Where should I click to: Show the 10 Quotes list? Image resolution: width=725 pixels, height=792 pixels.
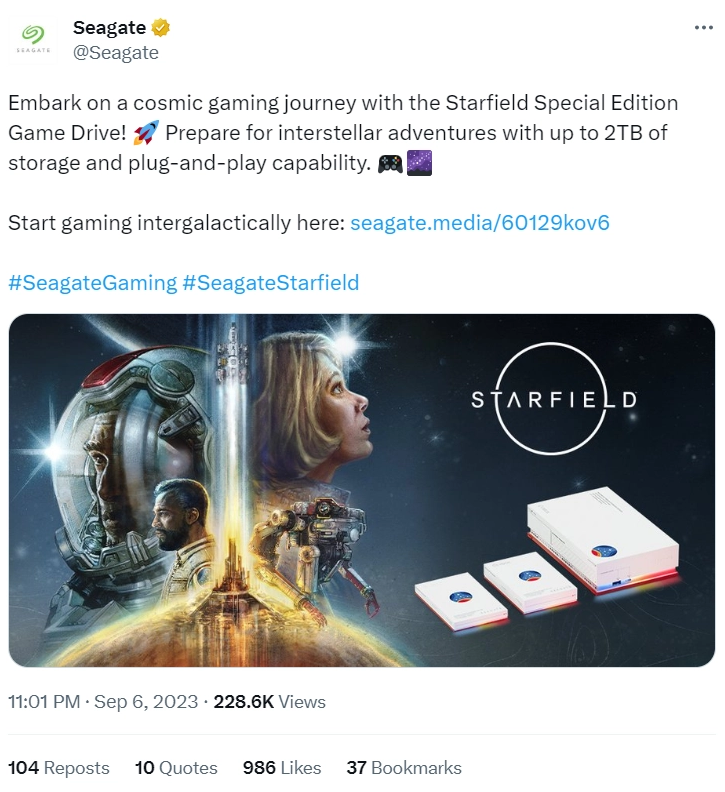[176, 768]
